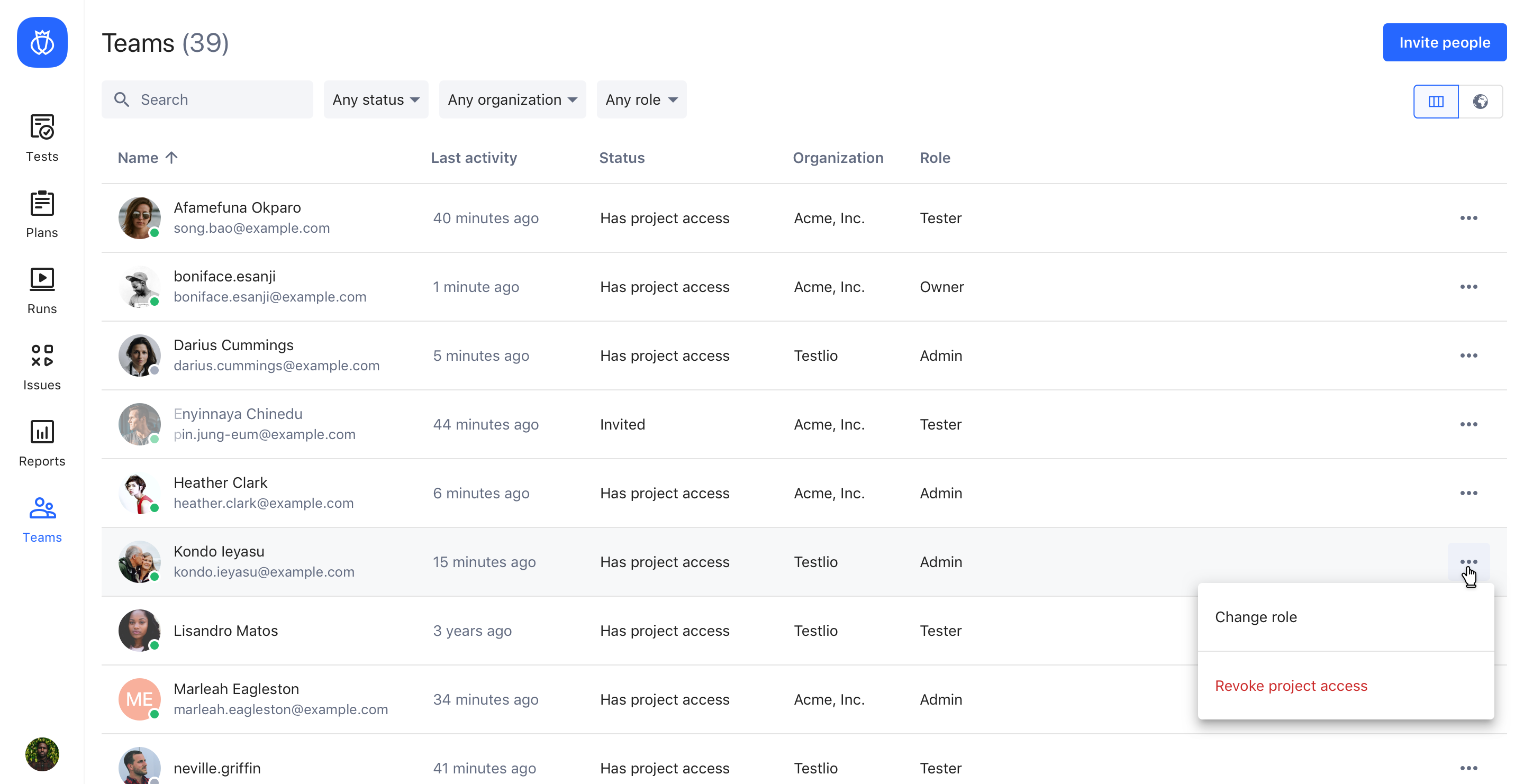Open more options for boniface.esanji
Viewport: 1524px width, 784px height.
(1468, 287)
